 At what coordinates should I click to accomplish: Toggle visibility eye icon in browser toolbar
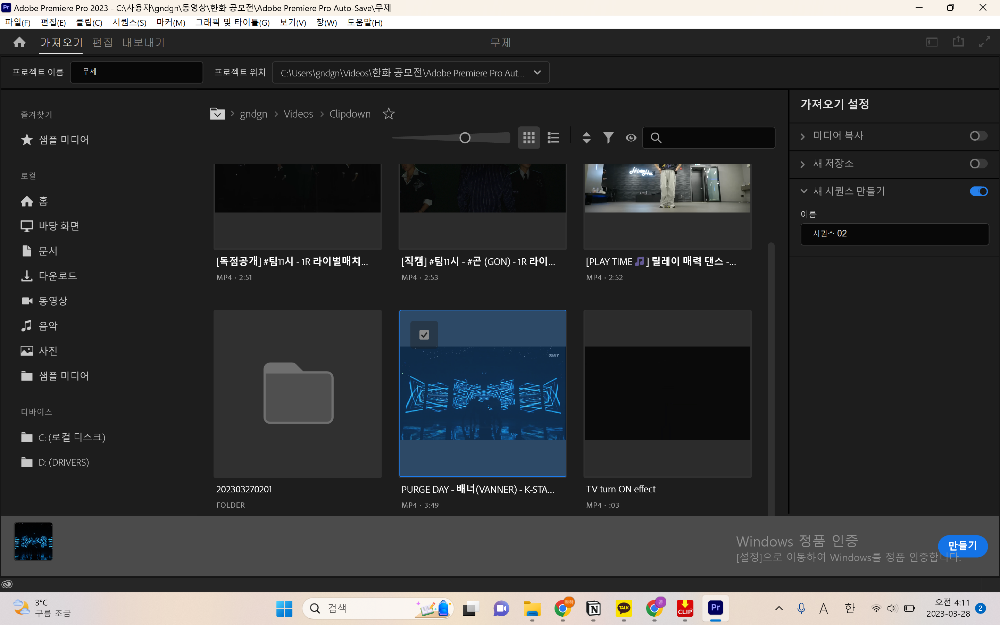coord(631,137)
